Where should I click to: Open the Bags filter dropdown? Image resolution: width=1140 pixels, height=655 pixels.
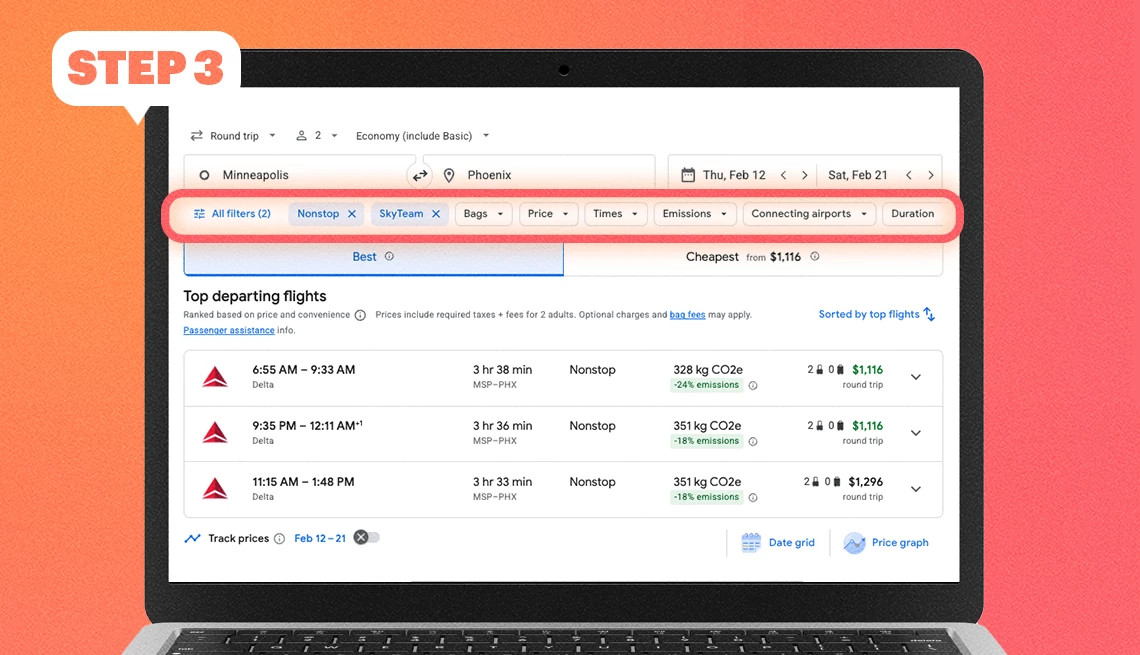tap(483, 213)
